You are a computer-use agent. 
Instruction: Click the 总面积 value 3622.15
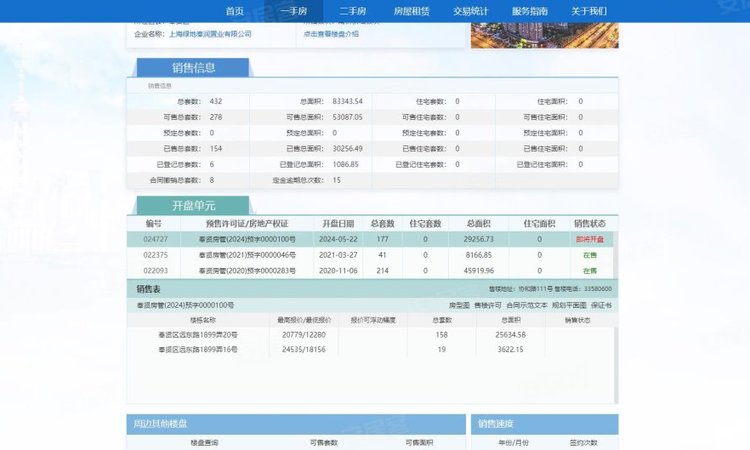pyautogui.click(x=510, y=350)
